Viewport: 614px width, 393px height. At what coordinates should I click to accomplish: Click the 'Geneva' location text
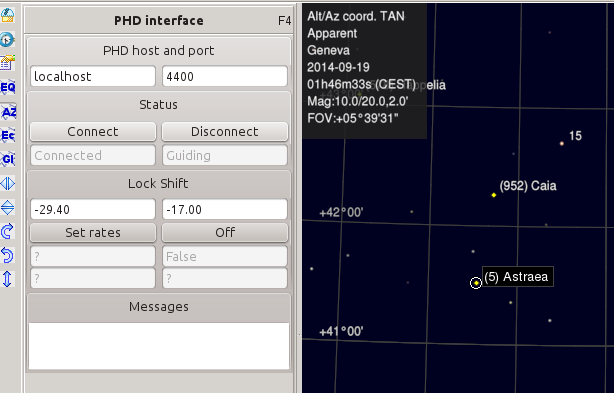[x=328, y=50]
